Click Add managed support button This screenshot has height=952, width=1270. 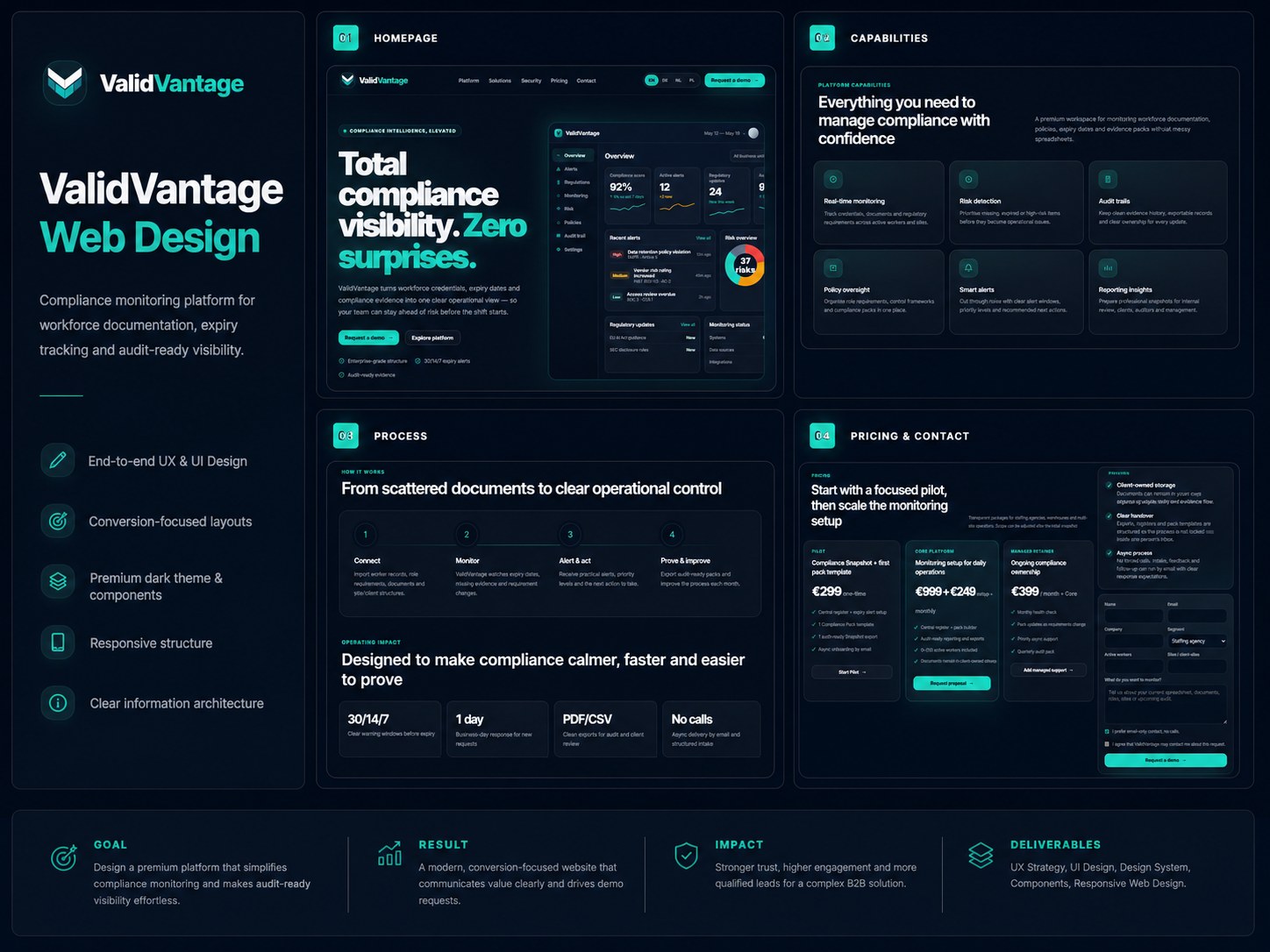pyautogui.click(x=1048, y=670)
